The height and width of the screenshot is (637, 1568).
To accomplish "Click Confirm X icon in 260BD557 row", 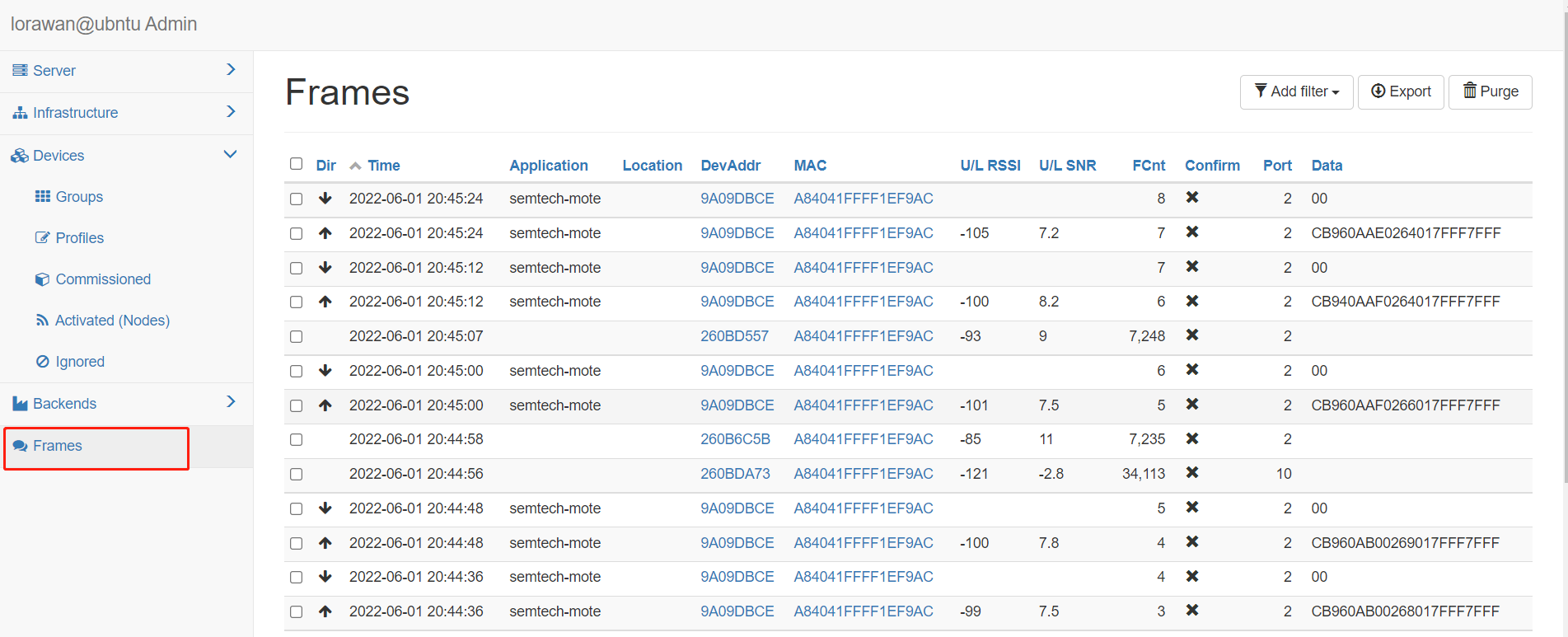I will point(1191,335).
